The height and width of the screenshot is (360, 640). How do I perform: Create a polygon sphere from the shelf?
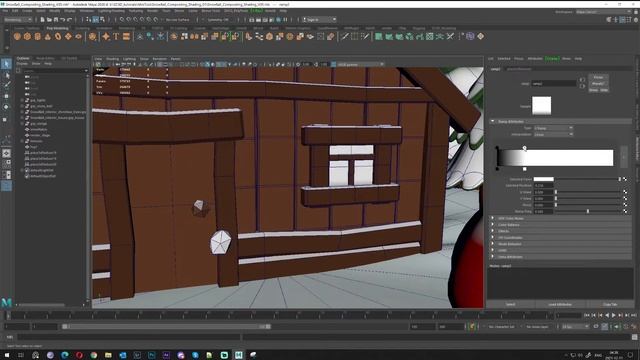click(x=17, y=37)
